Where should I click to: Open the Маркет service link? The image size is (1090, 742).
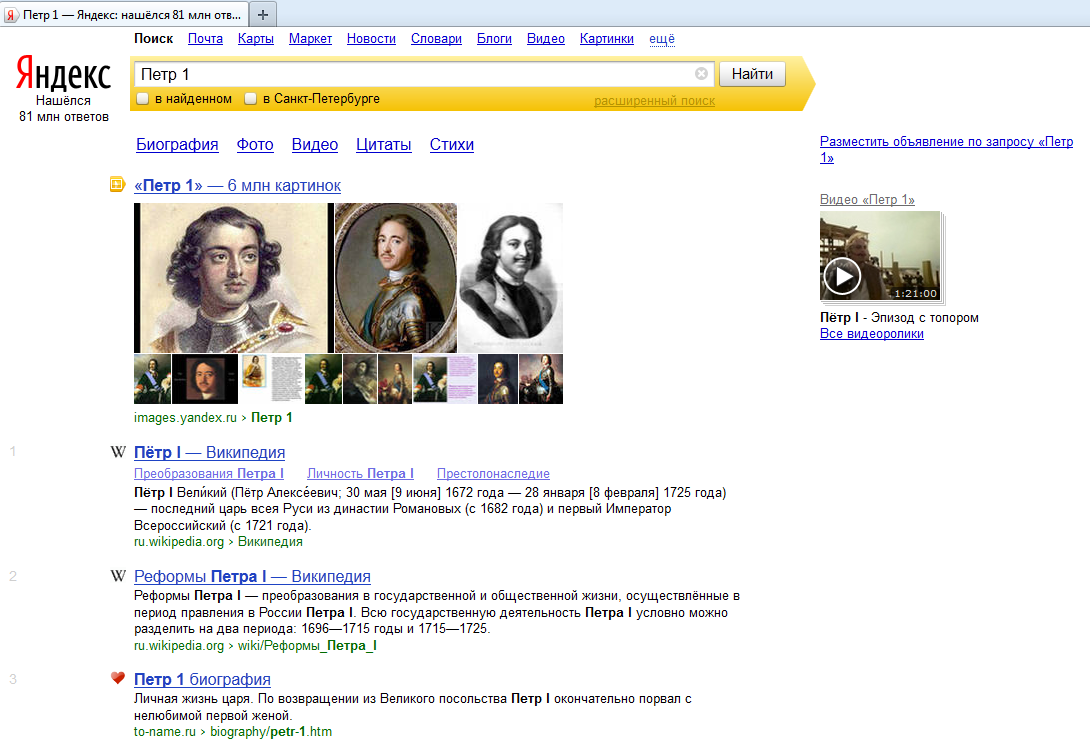point(310,39)
